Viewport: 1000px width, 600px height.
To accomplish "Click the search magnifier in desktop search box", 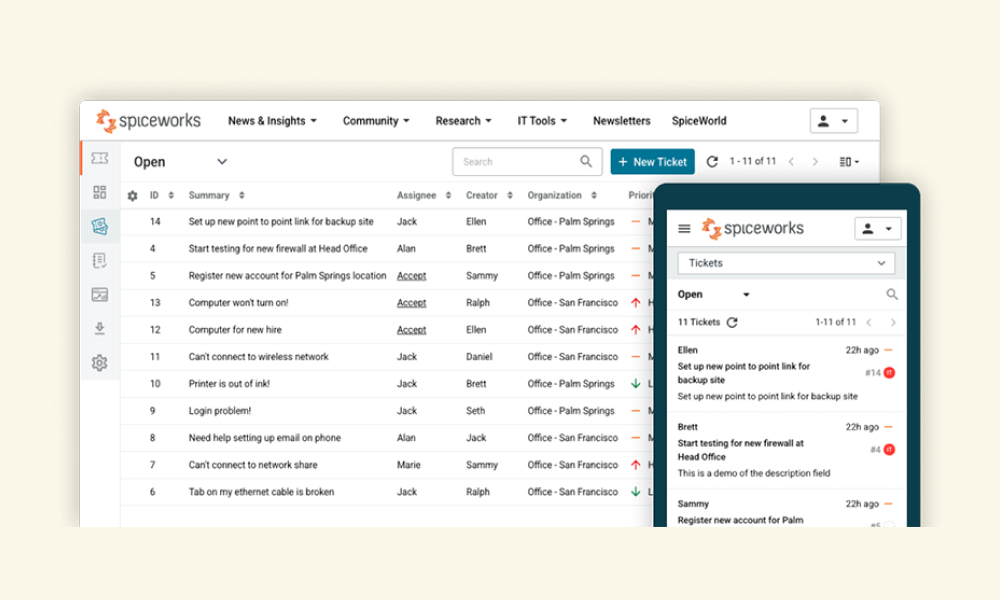I will coord(586,161).
